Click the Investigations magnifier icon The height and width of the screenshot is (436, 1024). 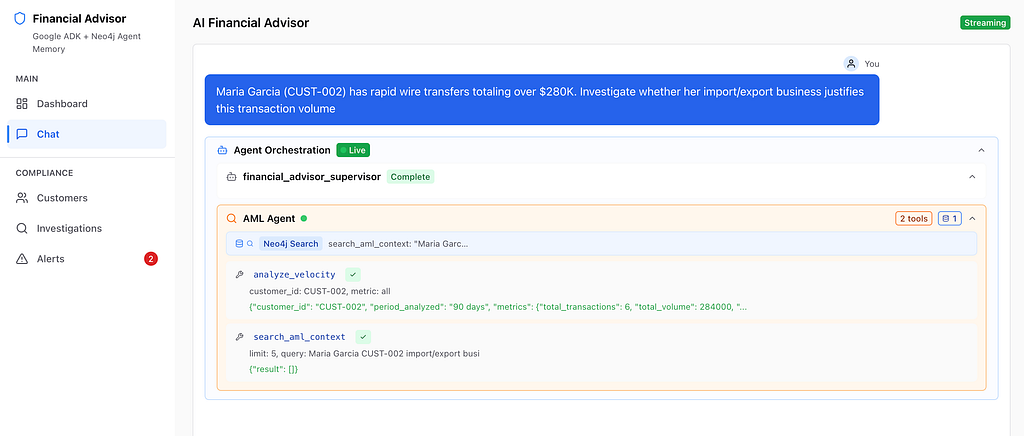click(x=22, y=228)
